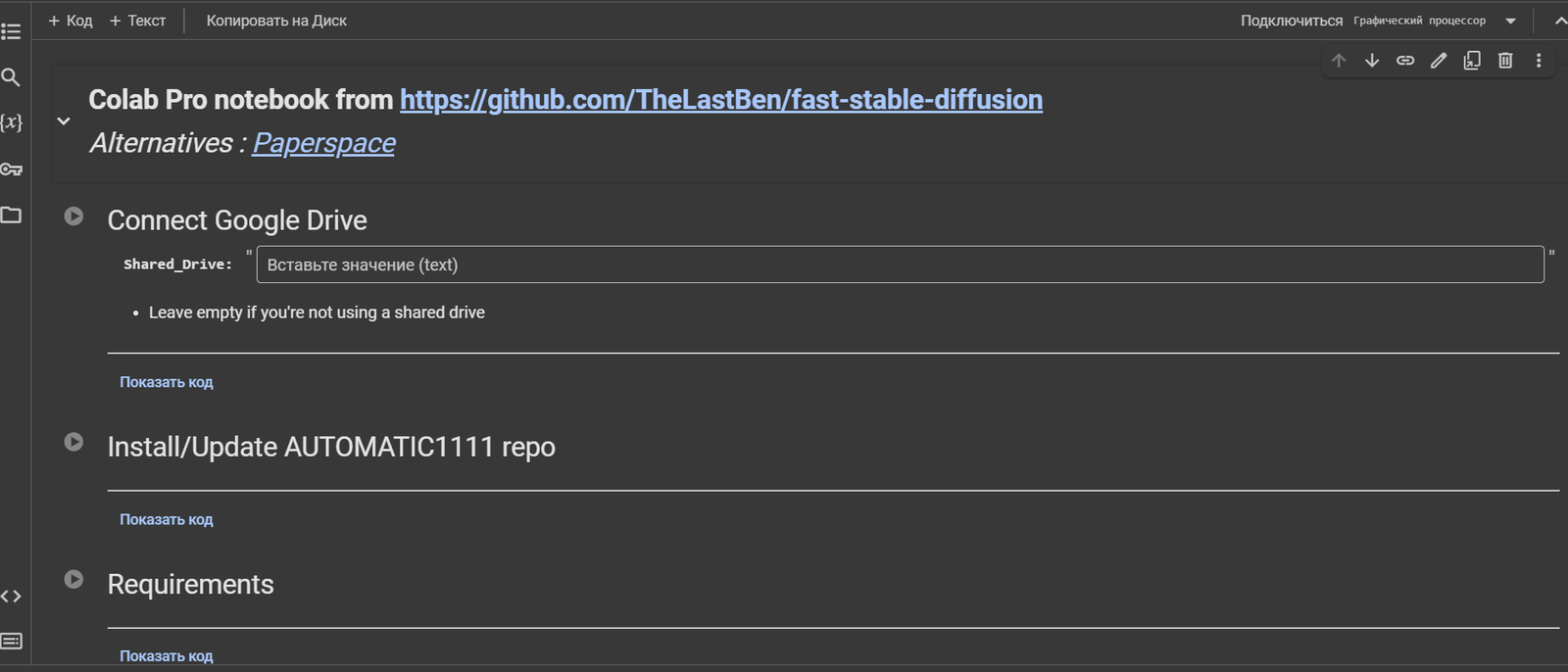Open dropdown arrow next to Подключиться
Viewport: 1568px width, 672px height.
coord(1510,21)
